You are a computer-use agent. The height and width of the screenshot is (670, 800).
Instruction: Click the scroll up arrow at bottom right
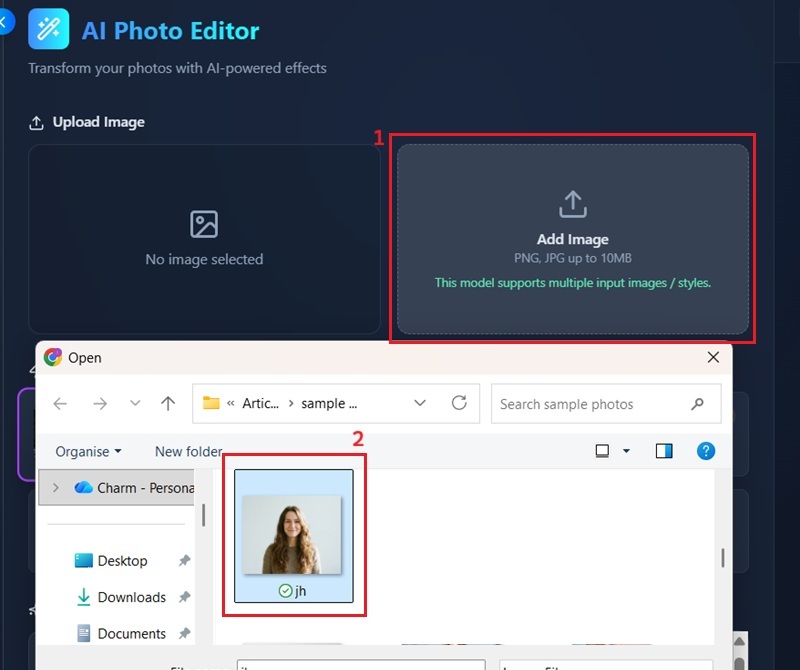pyautogui.click(x=739, y=641)
